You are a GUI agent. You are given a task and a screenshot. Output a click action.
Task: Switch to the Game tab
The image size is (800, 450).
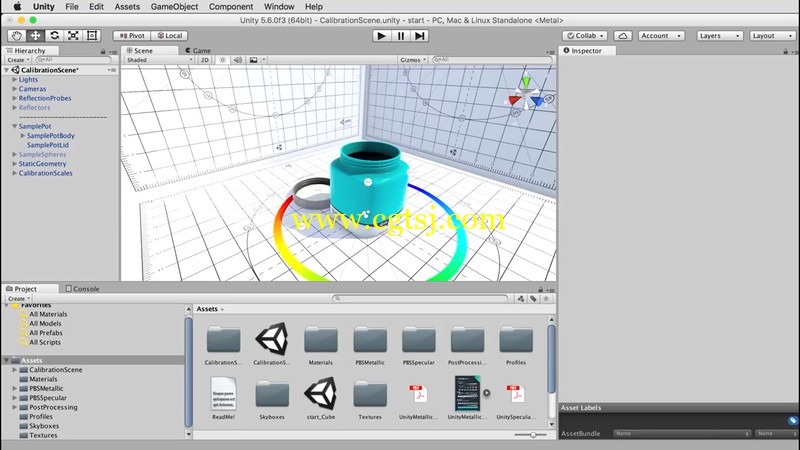(198, 51)
